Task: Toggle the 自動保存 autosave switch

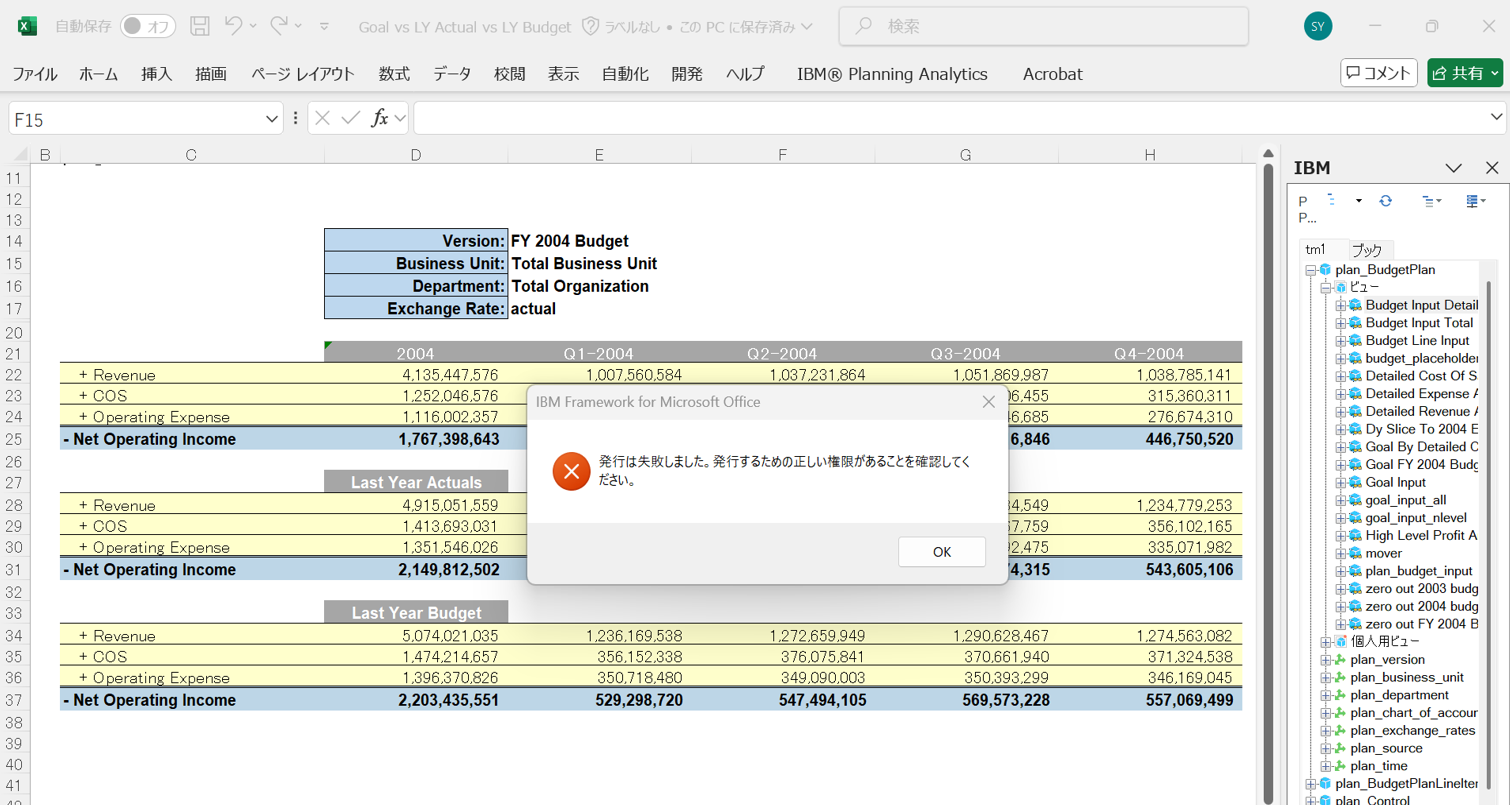Action: (148, 27)
